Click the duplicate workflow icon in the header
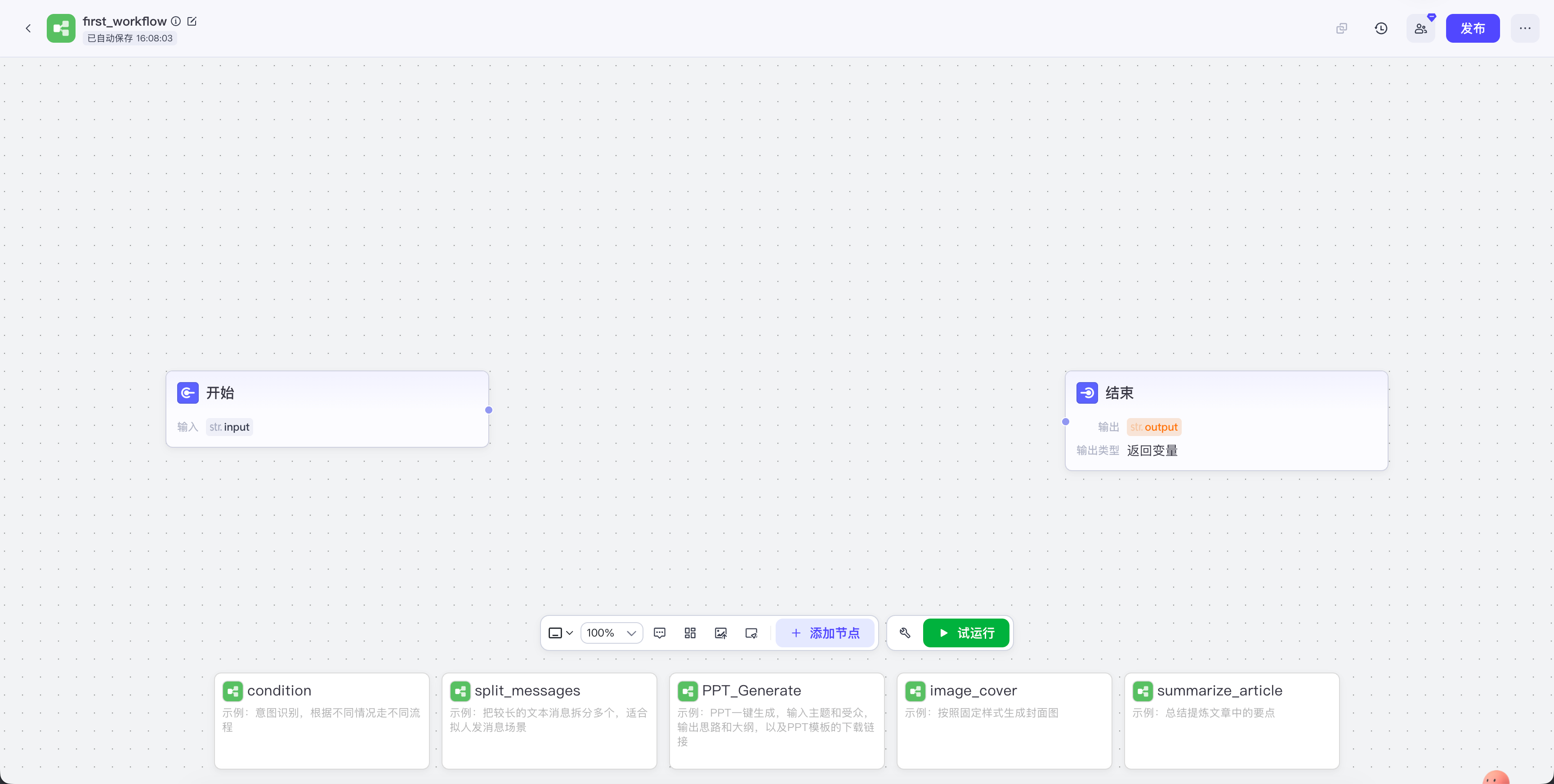The image size is (1554, 784). (1341, 28)
